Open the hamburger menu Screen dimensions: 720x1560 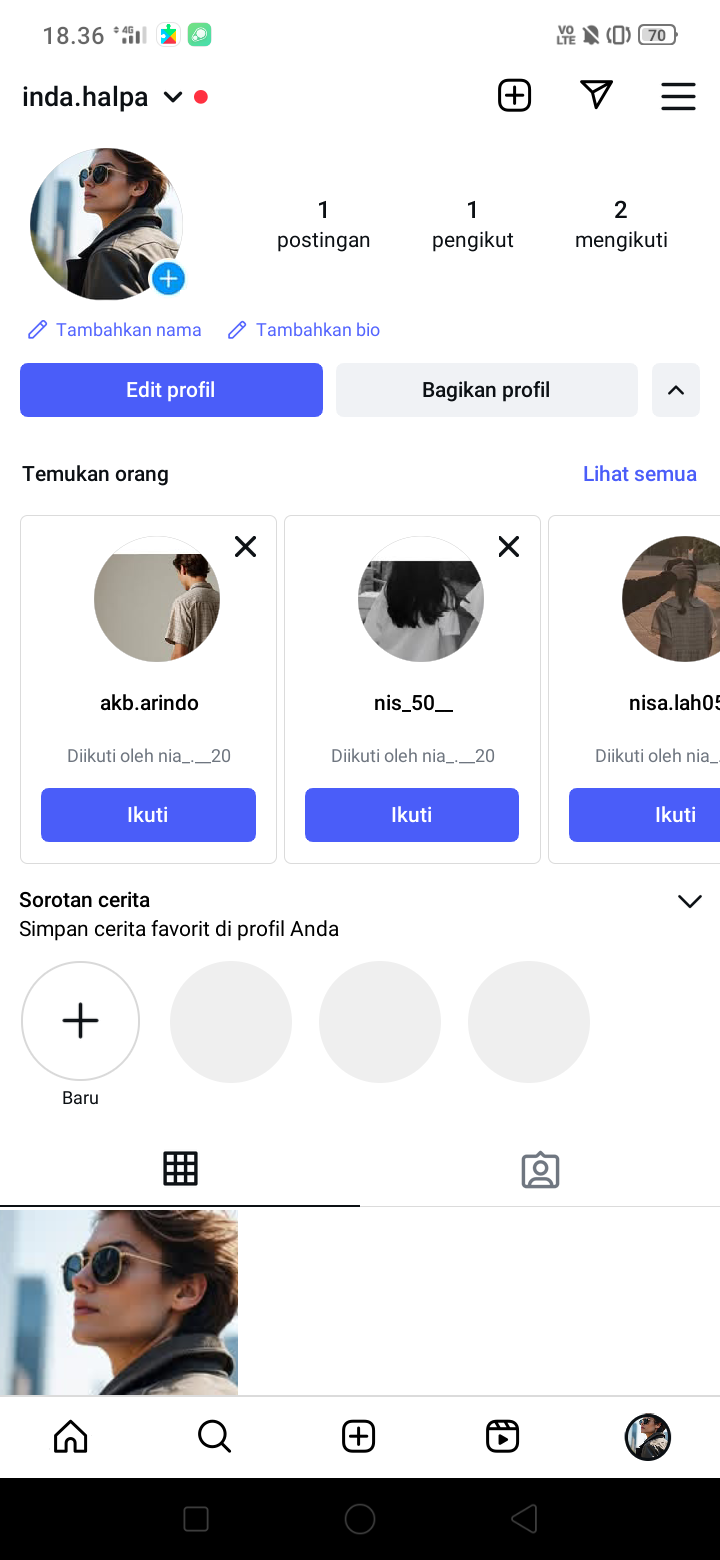click(x=678, y=96)
